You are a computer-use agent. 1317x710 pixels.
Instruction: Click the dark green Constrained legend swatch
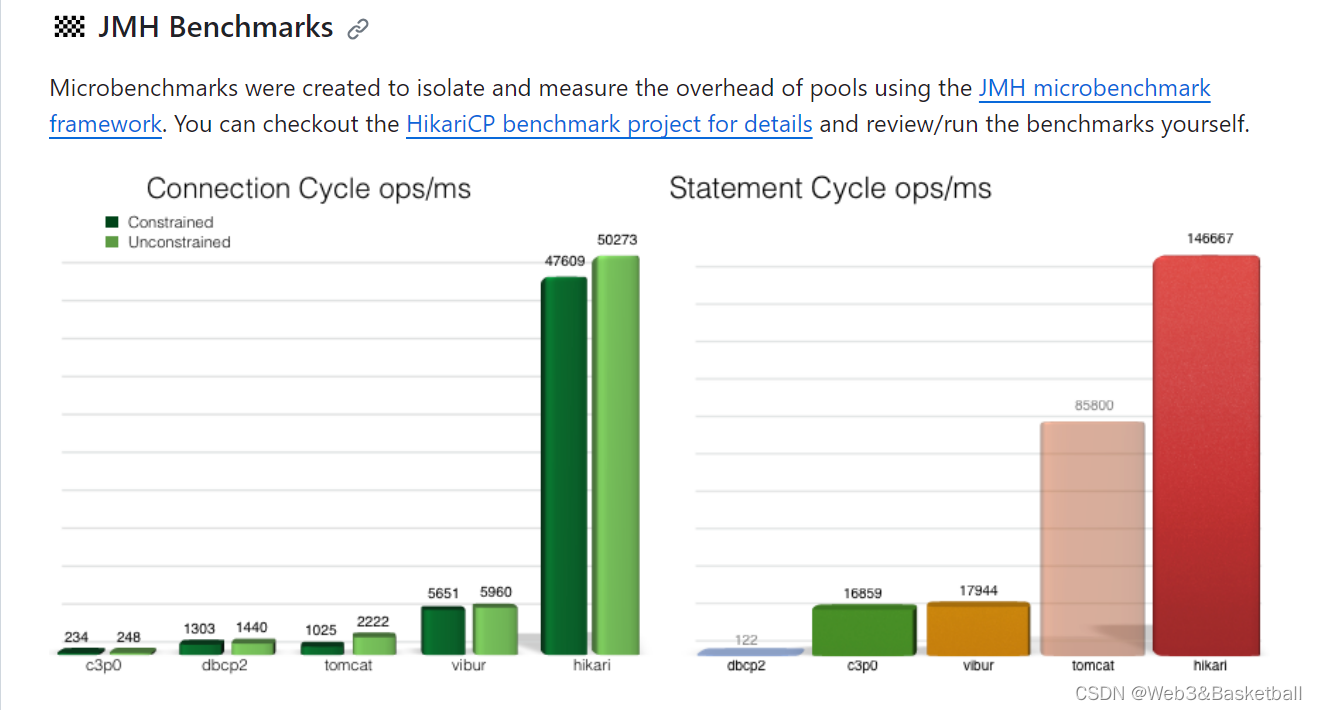(112, 223)
